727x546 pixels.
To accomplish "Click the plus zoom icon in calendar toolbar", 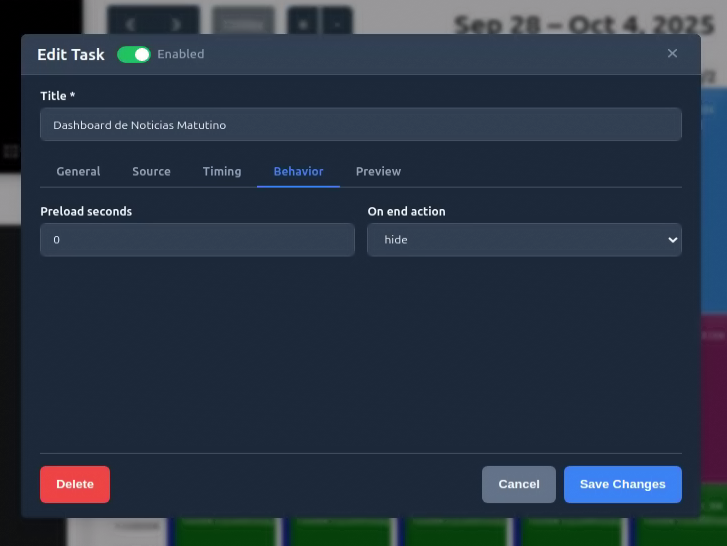I will coord(302,23).
